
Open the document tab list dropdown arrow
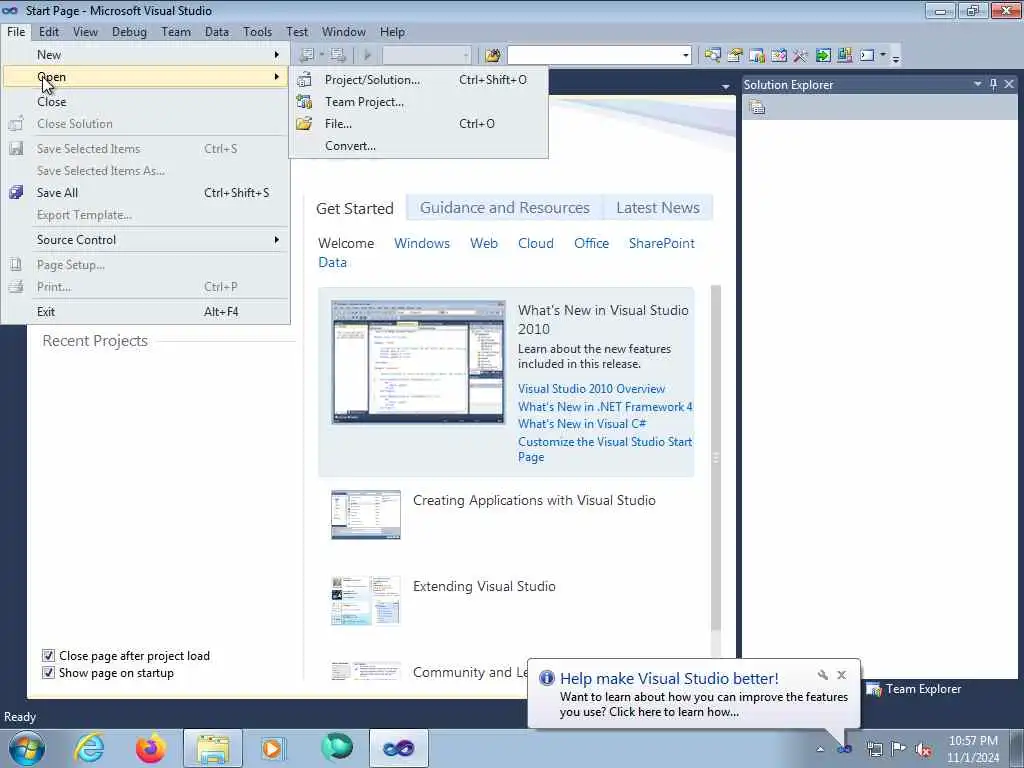click(x=726, y=87)
